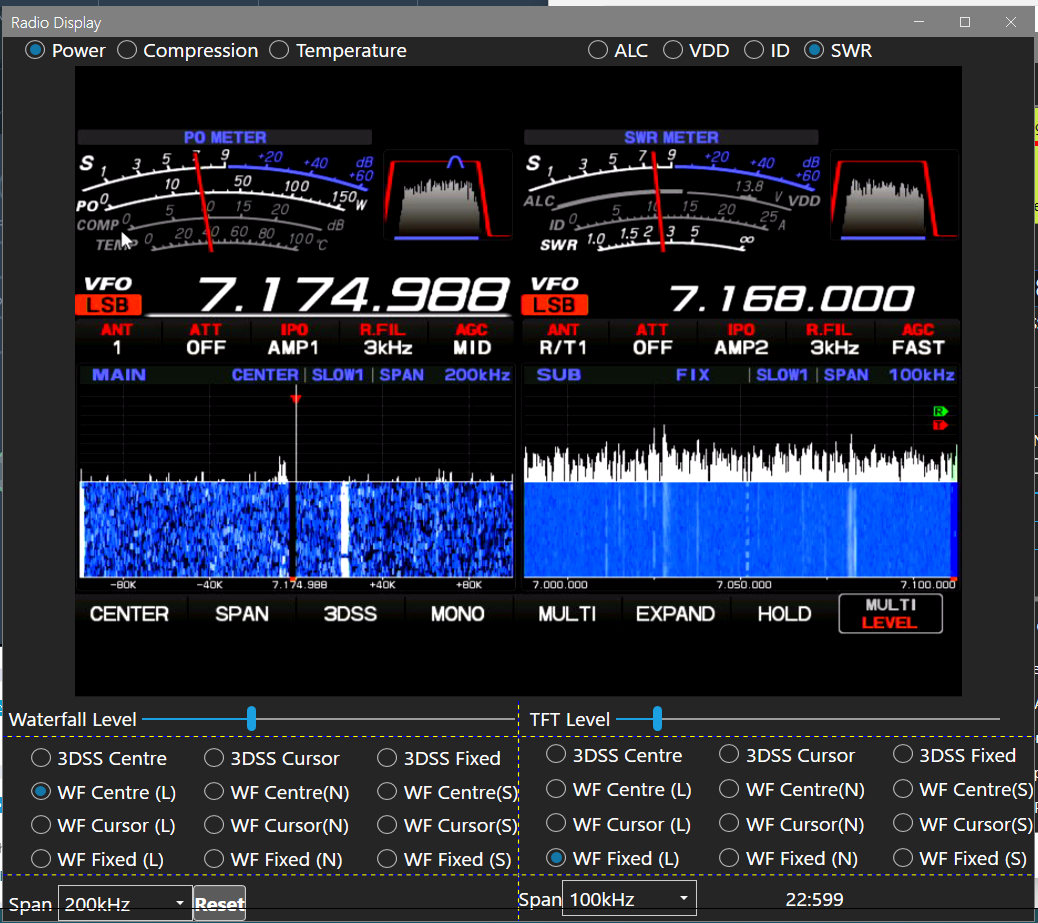Tap the CENTER scope button
This screenshot has width=1038, height=923.
tap(129, 614)
